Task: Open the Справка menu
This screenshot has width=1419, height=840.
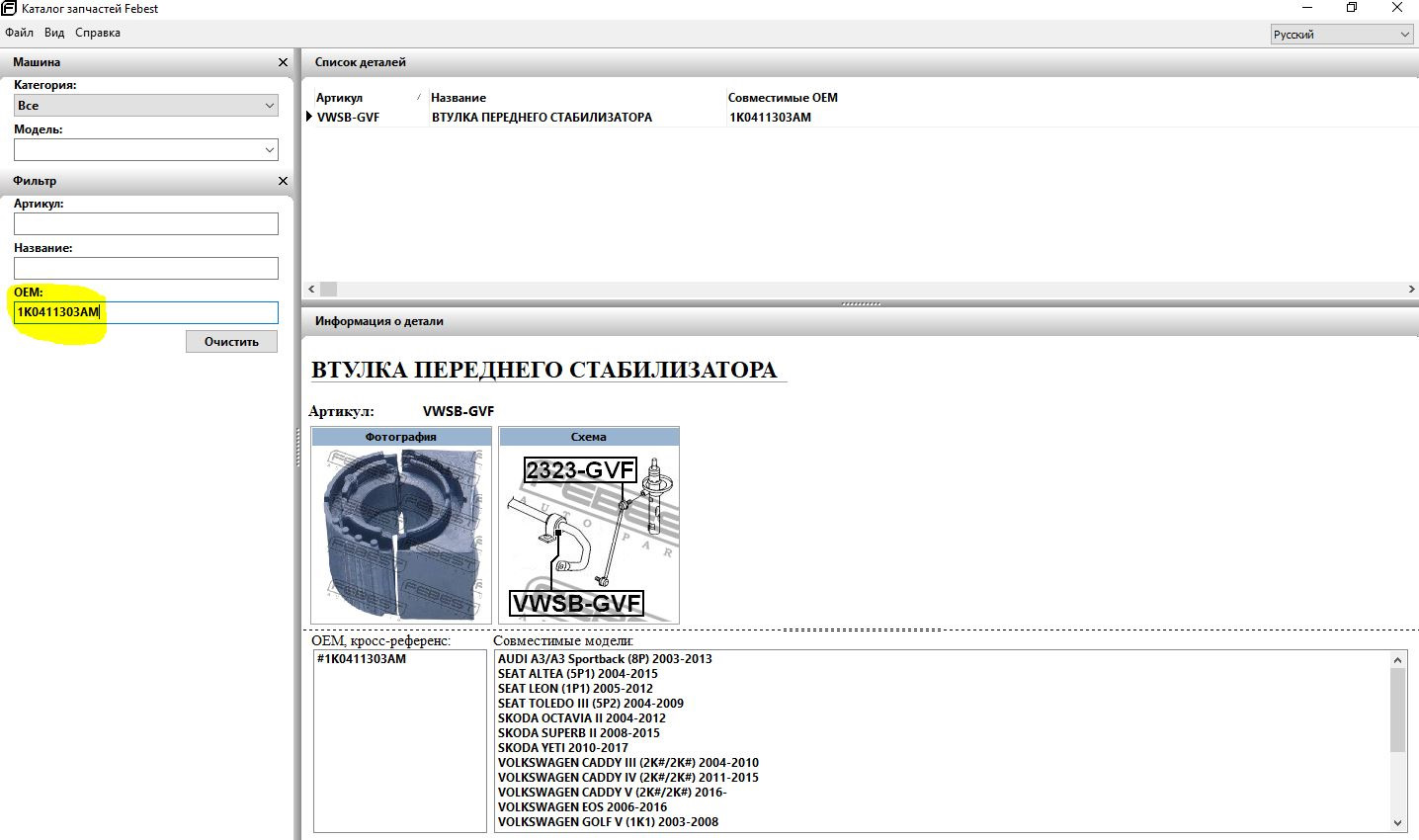Action: tap(98, 33)
